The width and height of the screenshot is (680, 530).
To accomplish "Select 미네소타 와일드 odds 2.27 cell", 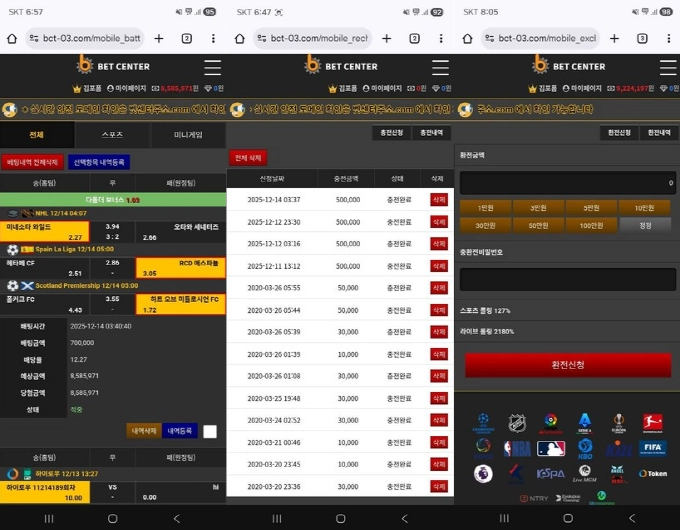I will click(46, 232).
